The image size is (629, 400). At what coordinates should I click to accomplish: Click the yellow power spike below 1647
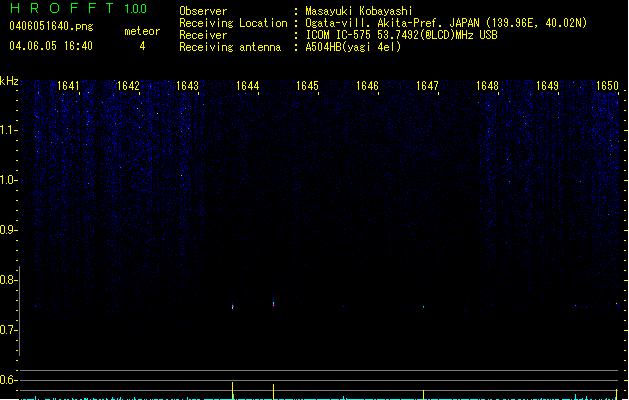point(423,395)
